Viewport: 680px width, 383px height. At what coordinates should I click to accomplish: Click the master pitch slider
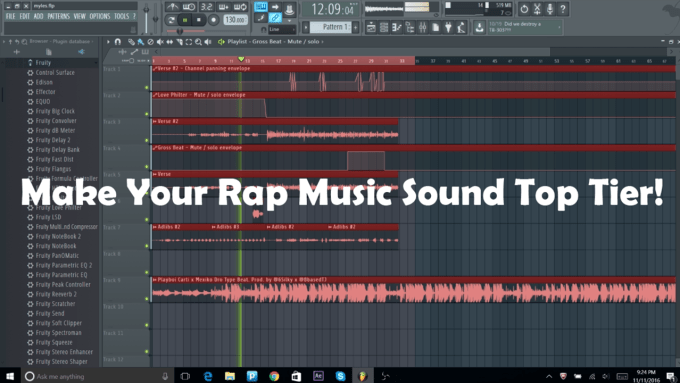click(x=156, y=17)
